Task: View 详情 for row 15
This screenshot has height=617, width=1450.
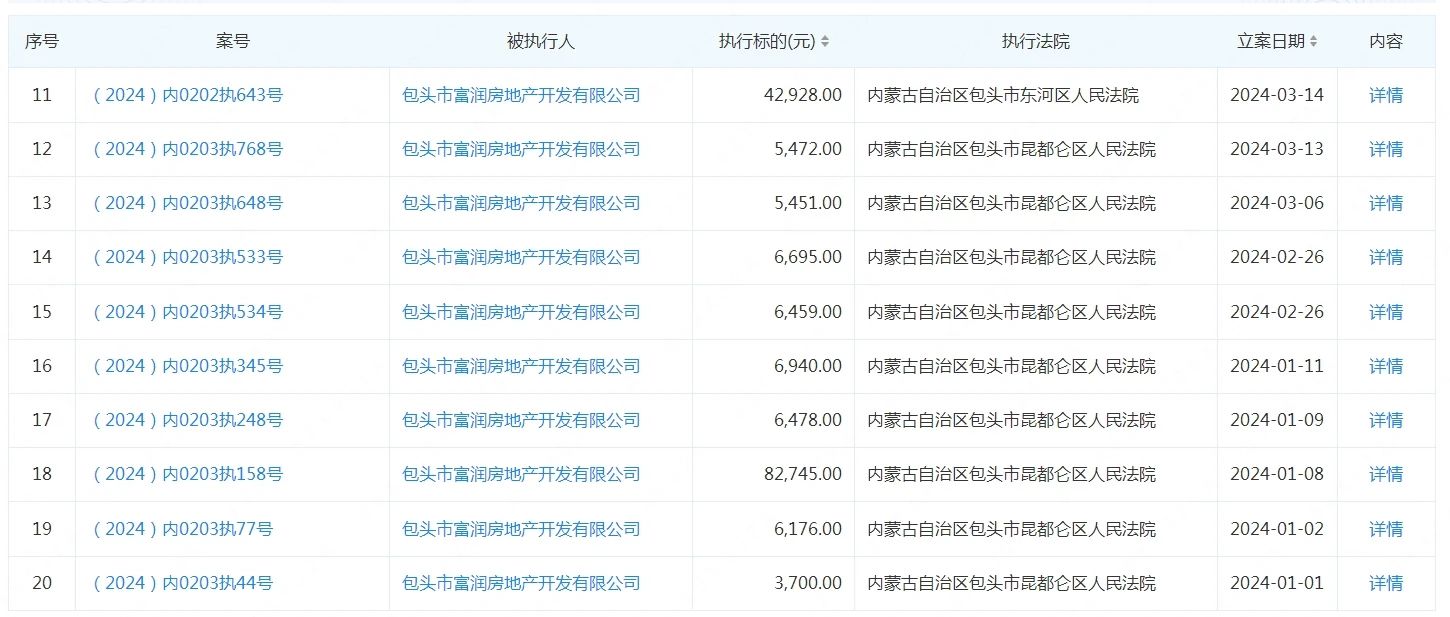Action: pos(1386,312)
